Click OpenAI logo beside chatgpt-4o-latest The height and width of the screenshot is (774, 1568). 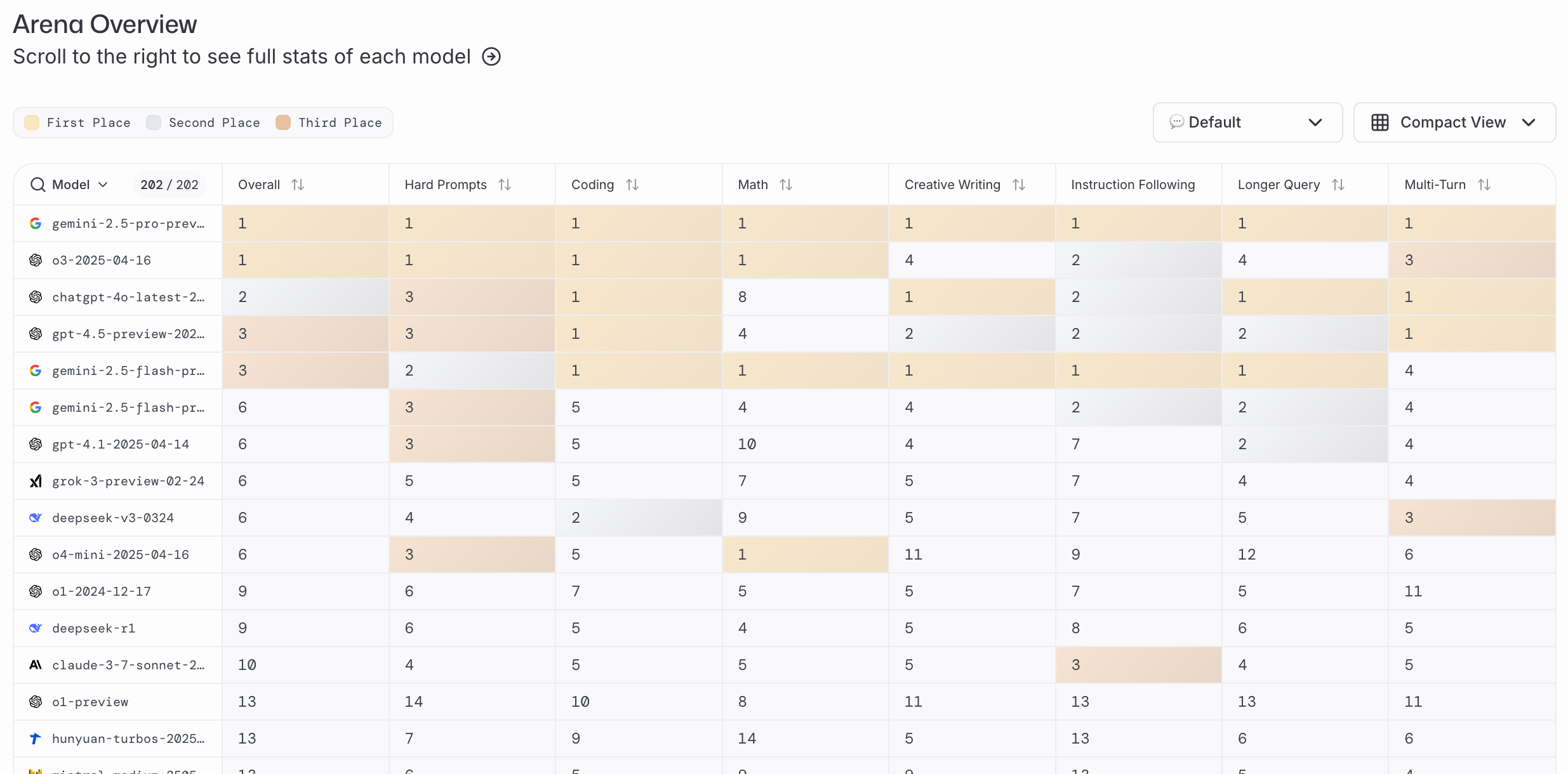click(36, 297)
